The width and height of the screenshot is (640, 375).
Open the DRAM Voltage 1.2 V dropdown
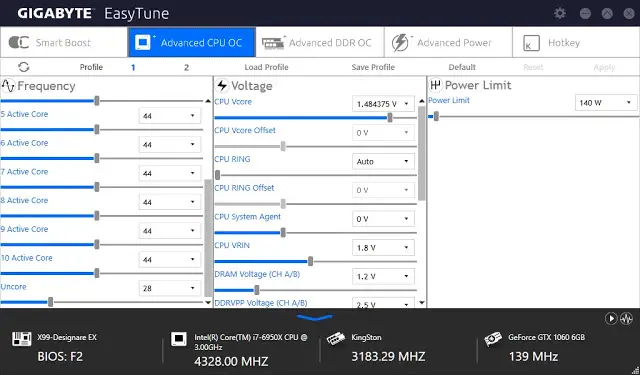(x=383, y=276)
